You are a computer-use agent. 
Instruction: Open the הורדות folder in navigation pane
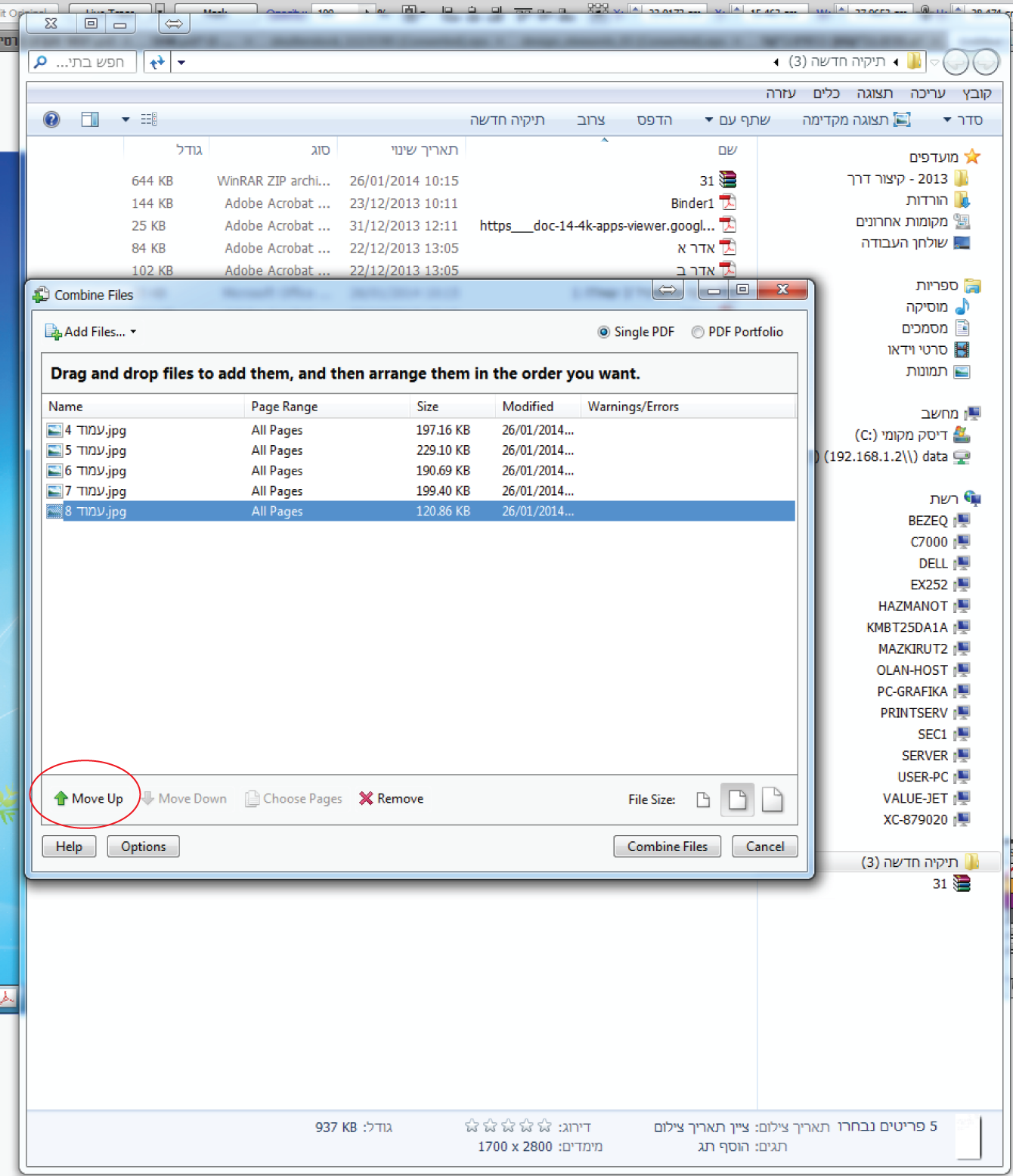[937, 200]
